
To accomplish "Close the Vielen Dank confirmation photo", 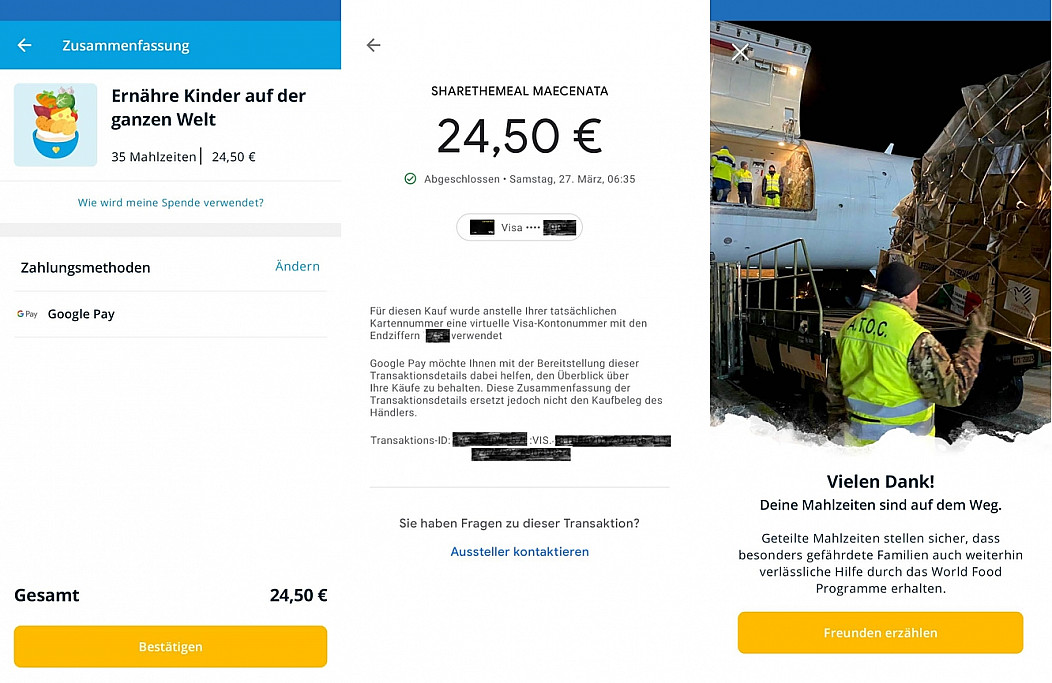I will [x=740, y=52].
